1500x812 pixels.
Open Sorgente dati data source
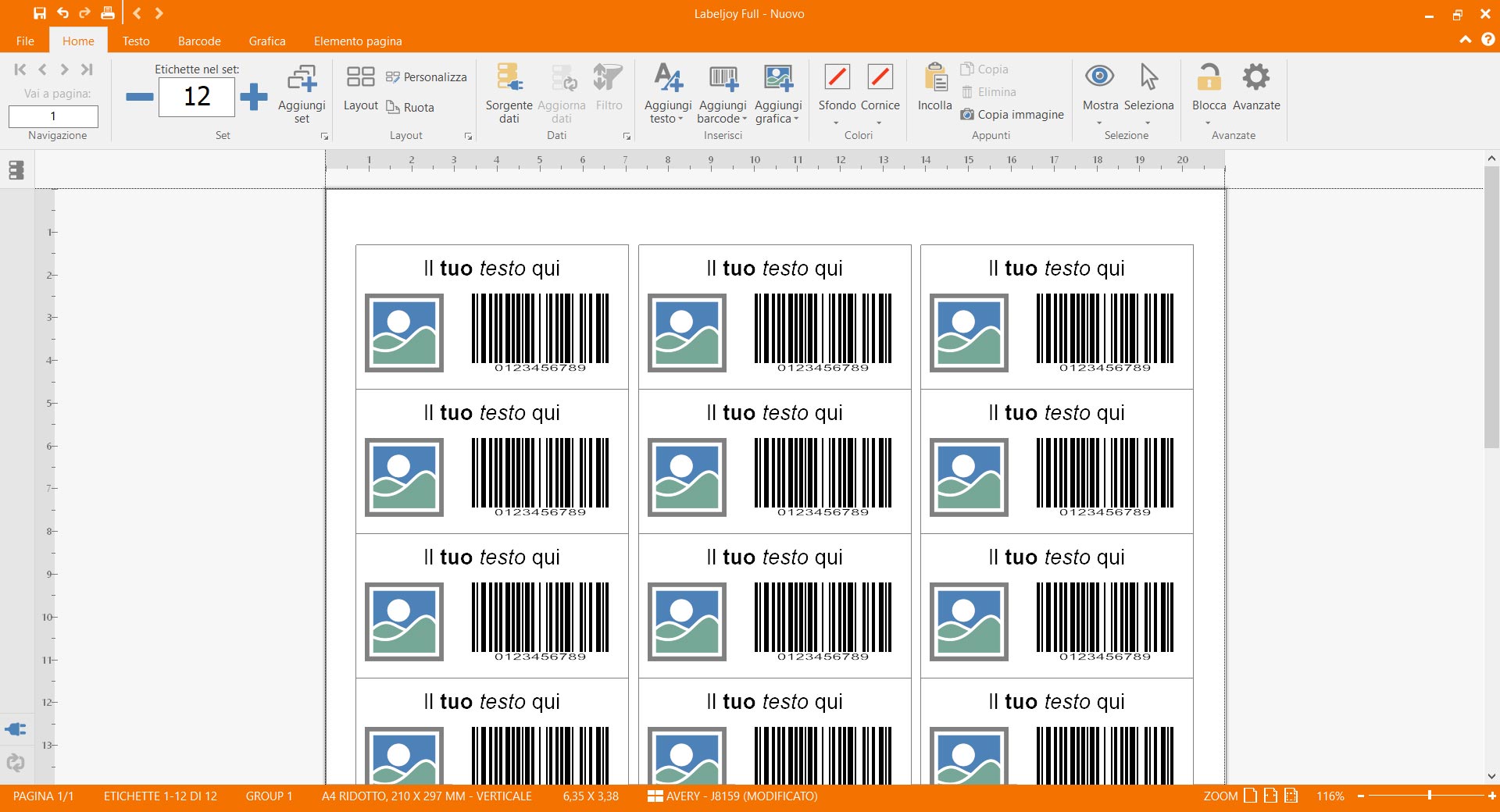(x=509, y=94)
